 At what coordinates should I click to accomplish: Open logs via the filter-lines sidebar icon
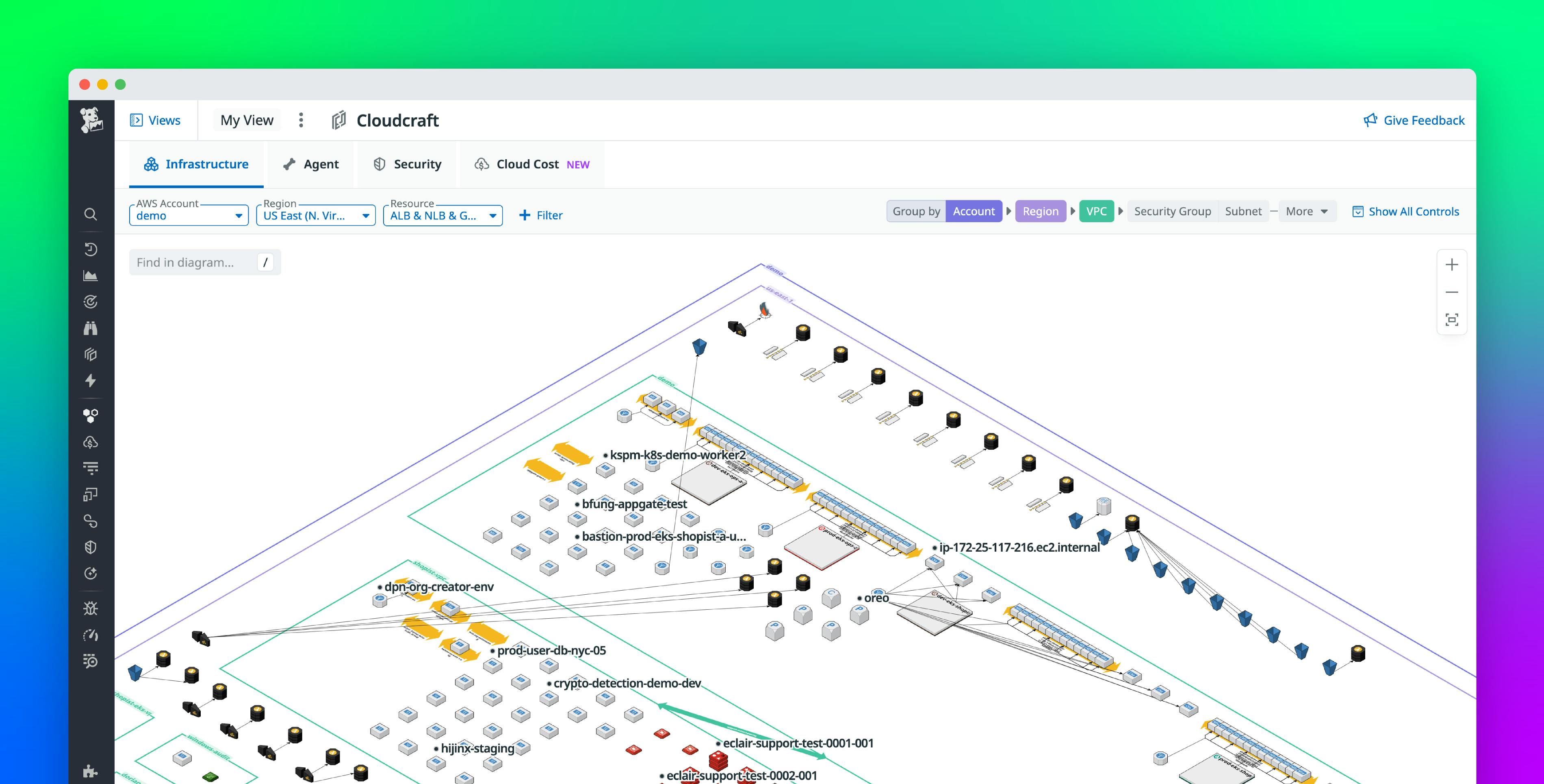pos(91,468)
